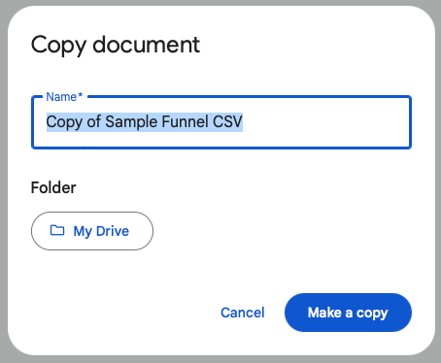Click the highlighted text Copy of Sample Funnel CSV
441x363 pixels.
(144, 122)
